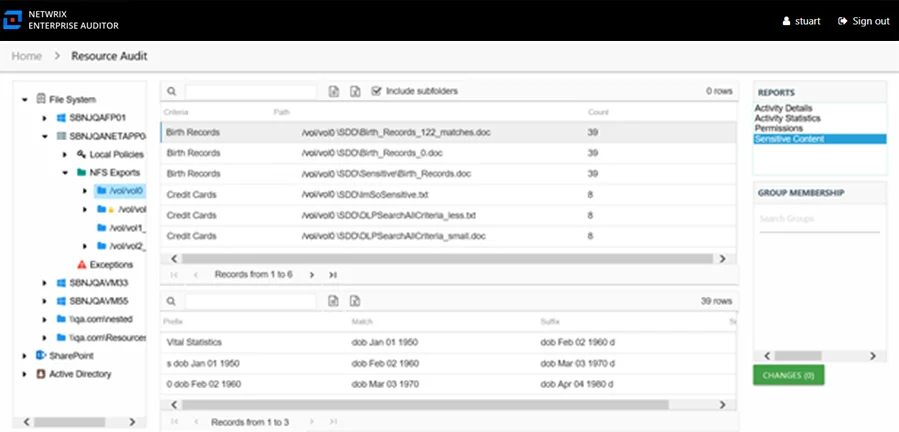Expand the Local Policies node

[x=65, y=155]
